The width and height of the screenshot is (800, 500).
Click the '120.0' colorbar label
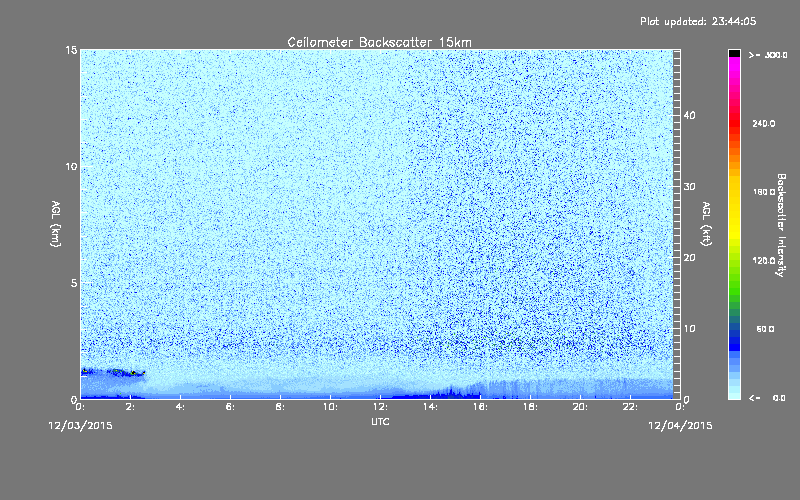764,260
